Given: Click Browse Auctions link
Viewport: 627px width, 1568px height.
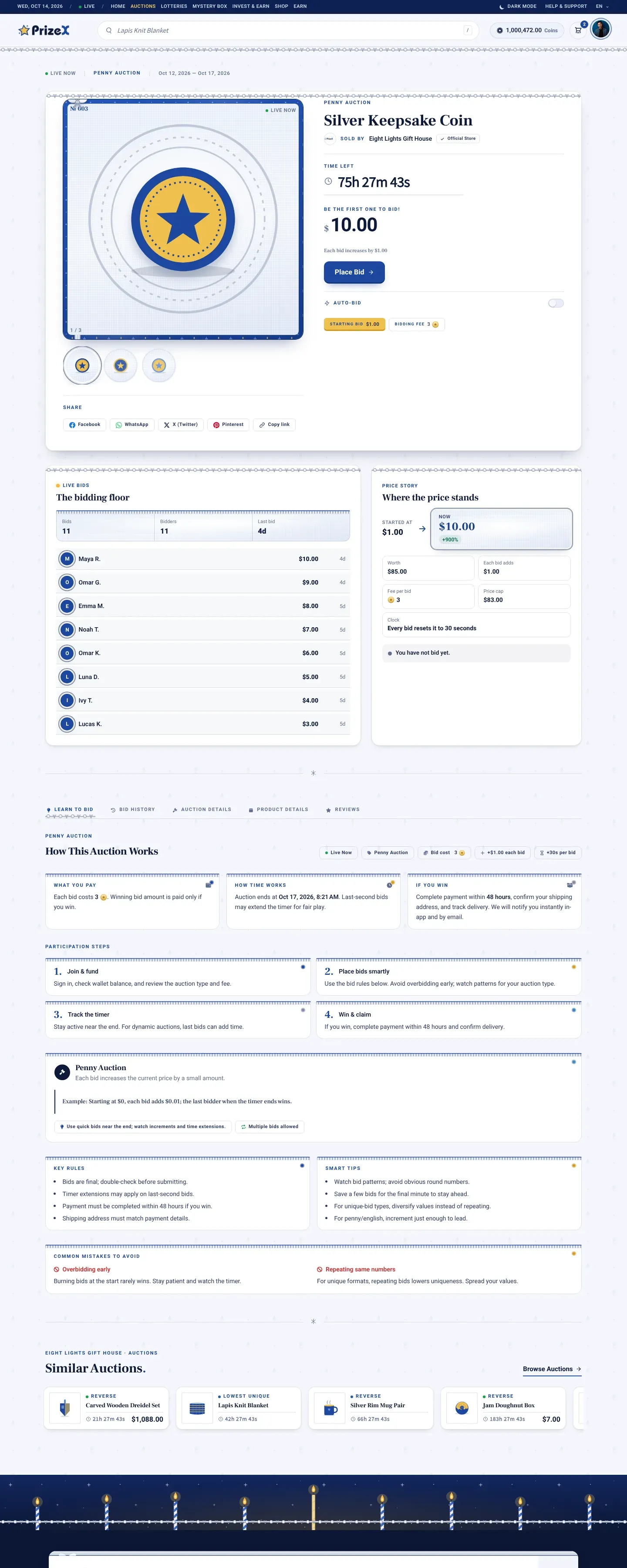Looking at the screenshot, I should click(552, 1369).
